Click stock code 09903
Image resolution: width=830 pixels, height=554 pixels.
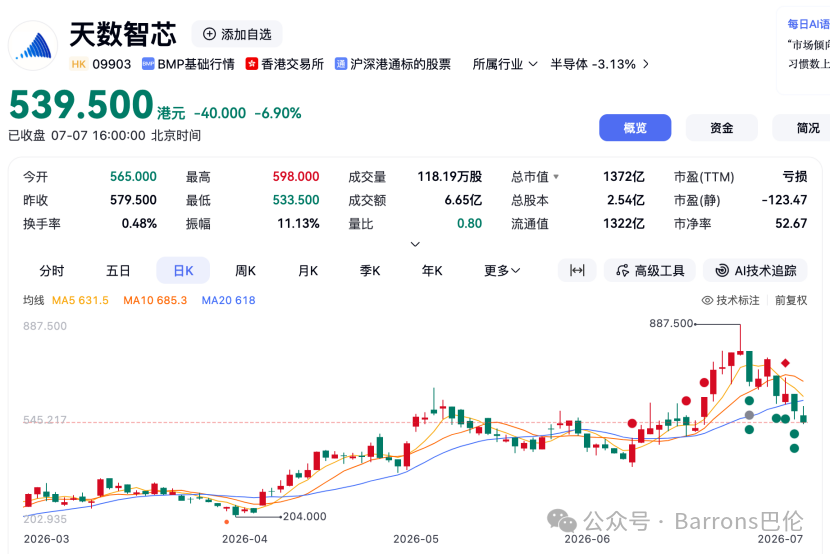(112, 65)
